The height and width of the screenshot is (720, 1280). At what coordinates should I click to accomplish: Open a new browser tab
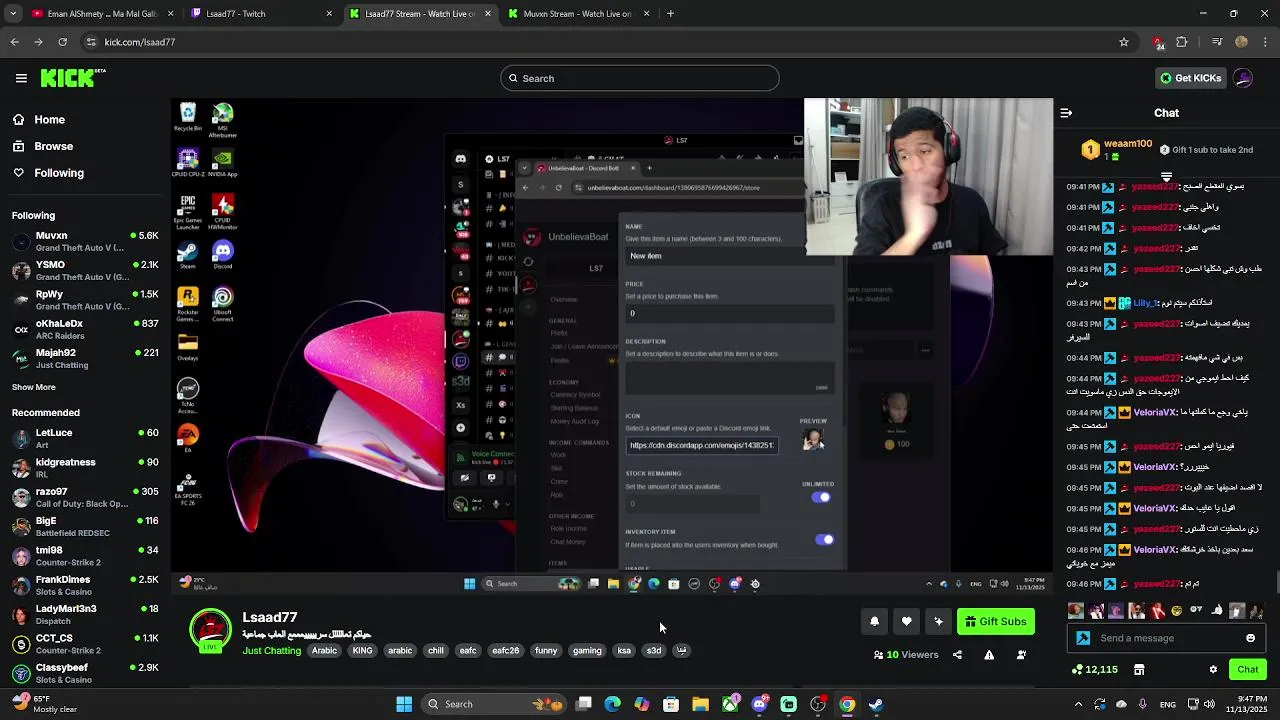click(x=670, y=14)
